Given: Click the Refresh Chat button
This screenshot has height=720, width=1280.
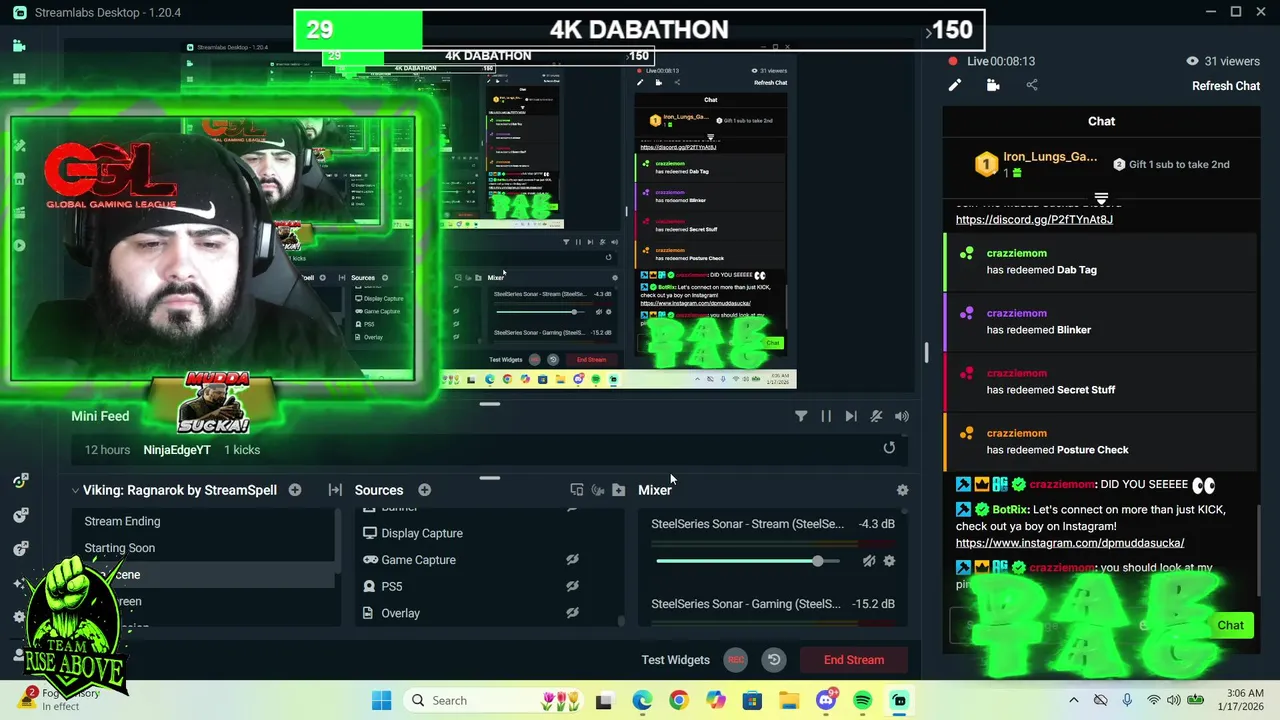Looking at the screenshot, I should (1226, 86).
